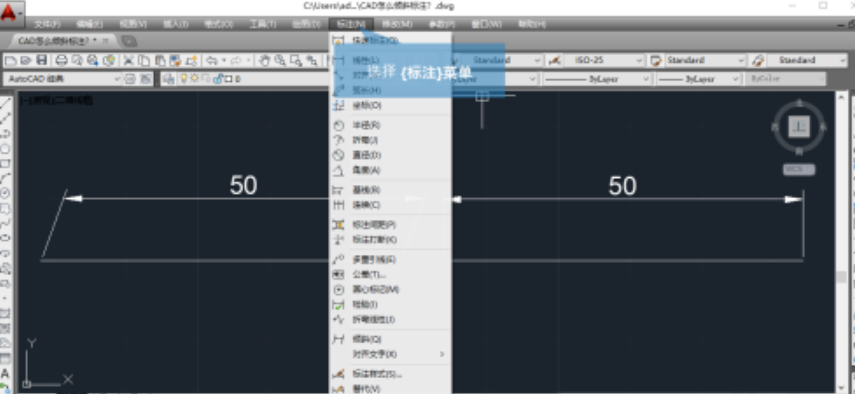Open the 视图(V) menu

(133, 24)
